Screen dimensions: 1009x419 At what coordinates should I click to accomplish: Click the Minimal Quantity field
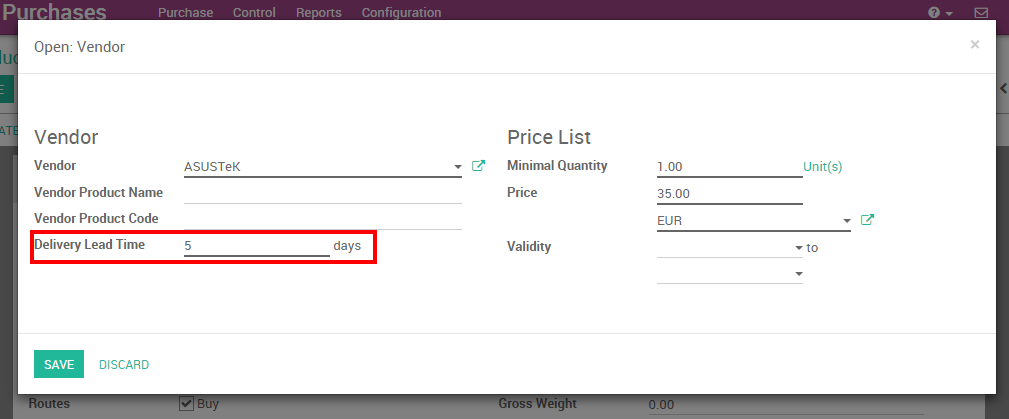(x=729, y=166)
